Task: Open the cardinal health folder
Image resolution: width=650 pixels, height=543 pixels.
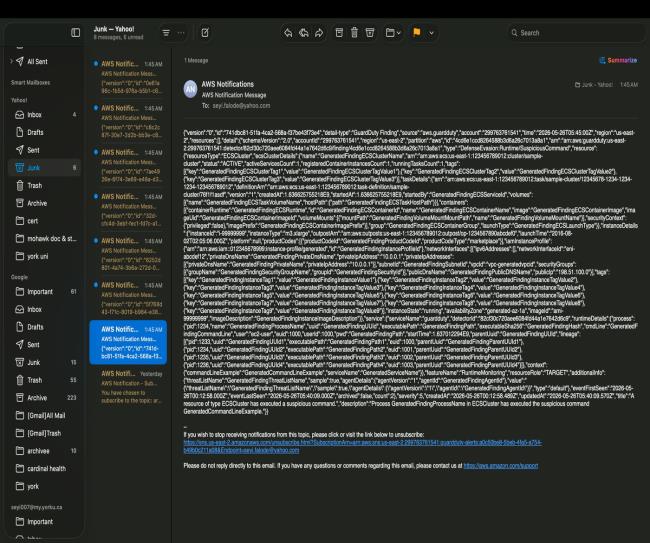Action: [x=45, y=468]
